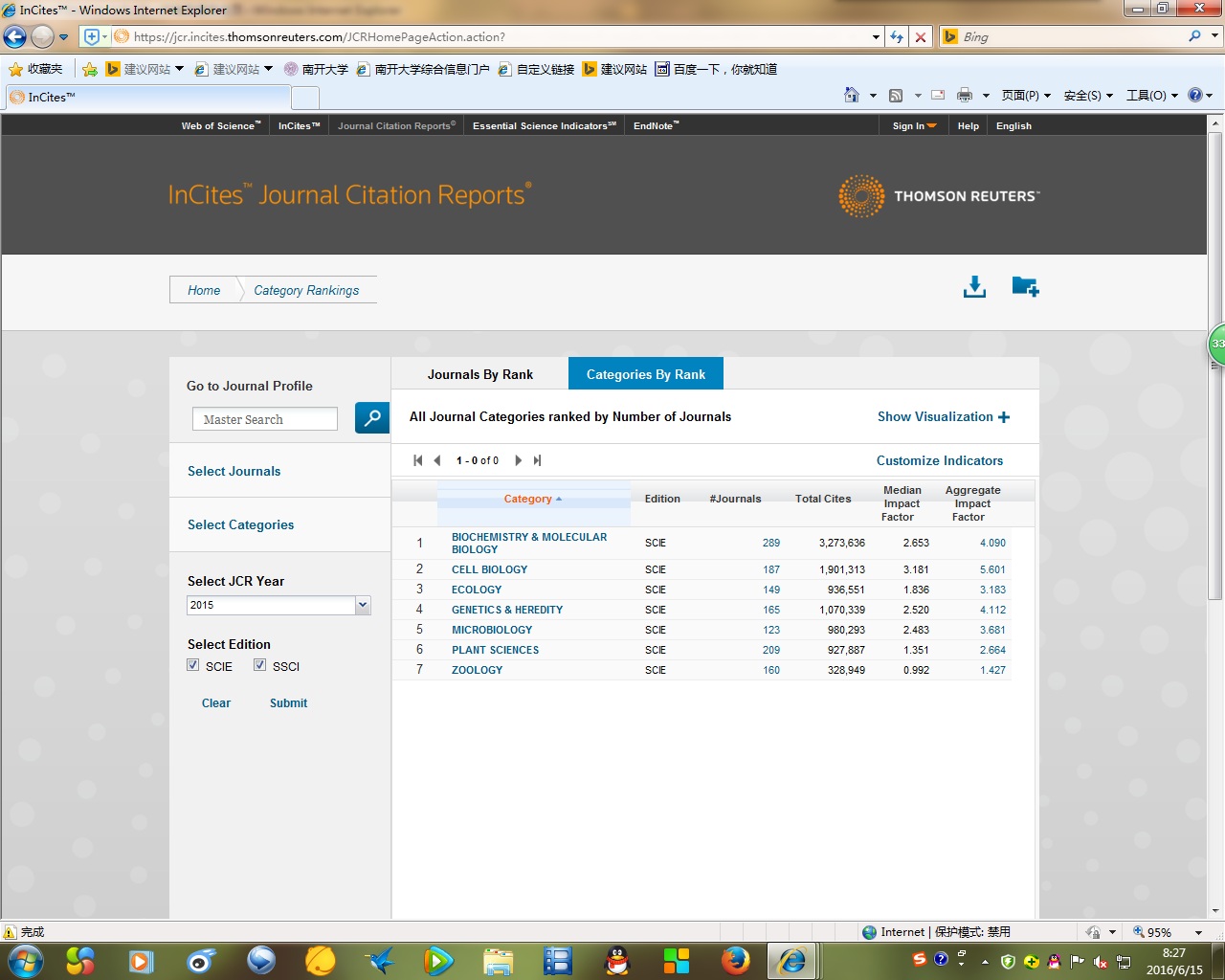Click the Submit link

(x=288, y=703)
